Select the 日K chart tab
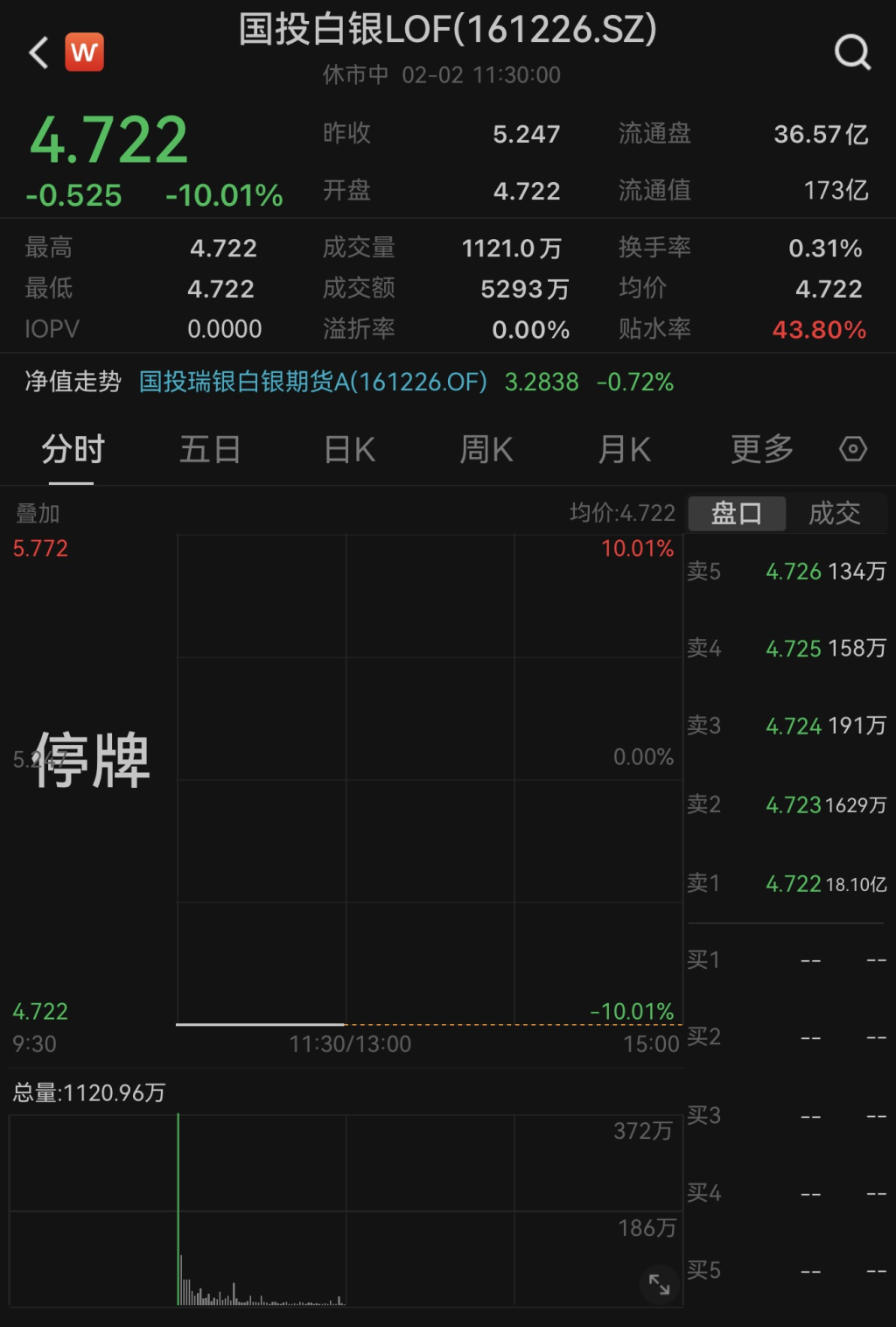The image size is (896, 1327). click(x=349, y=450)
